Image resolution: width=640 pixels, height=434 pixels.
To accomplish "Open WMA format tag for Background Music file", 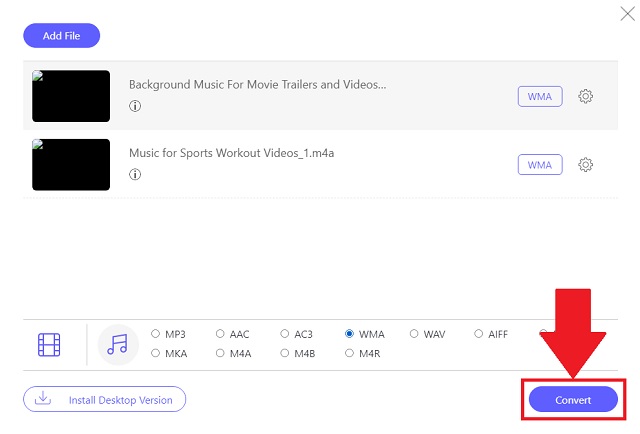I will click(x=540, y=96).
